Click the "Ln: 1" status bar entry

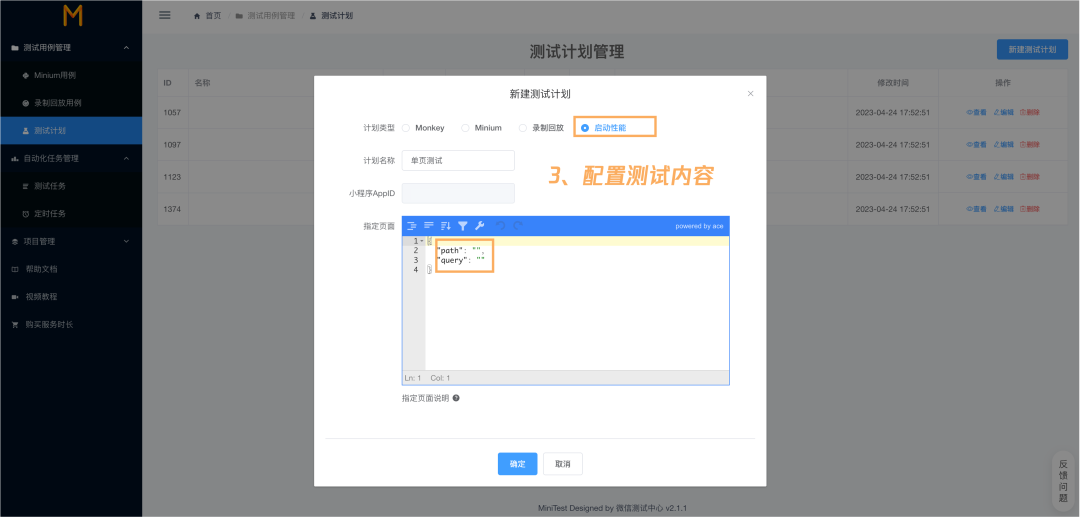click(413, 378)
